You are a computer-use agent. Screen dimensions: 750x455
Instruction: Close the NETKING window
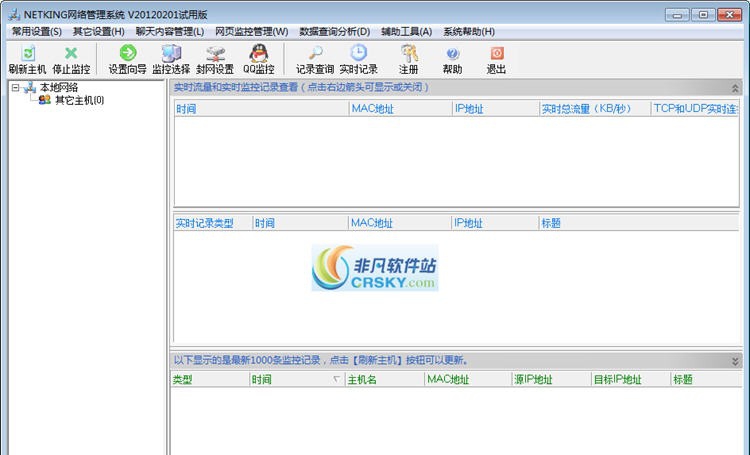[x=729, y=15]
